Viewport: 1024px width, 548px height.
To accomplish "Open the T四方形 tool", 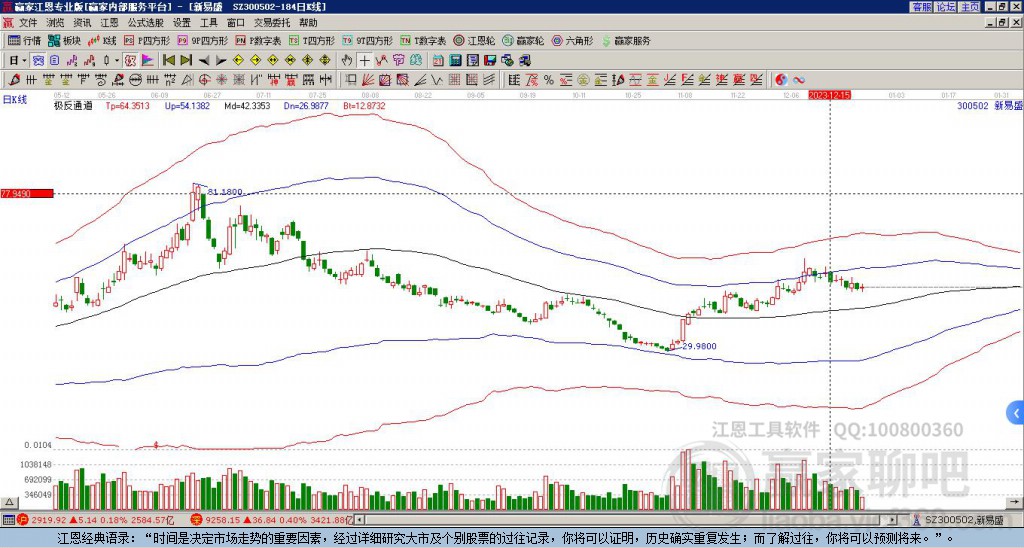I will tap(312, 40).
